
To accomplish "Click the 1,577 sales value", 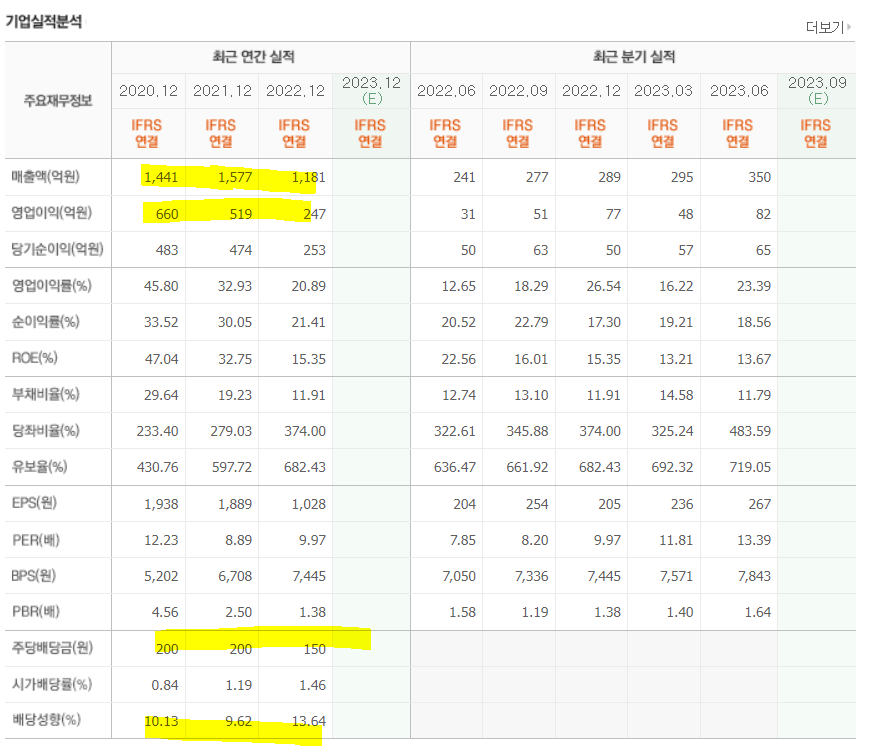I will click(235, 177).
